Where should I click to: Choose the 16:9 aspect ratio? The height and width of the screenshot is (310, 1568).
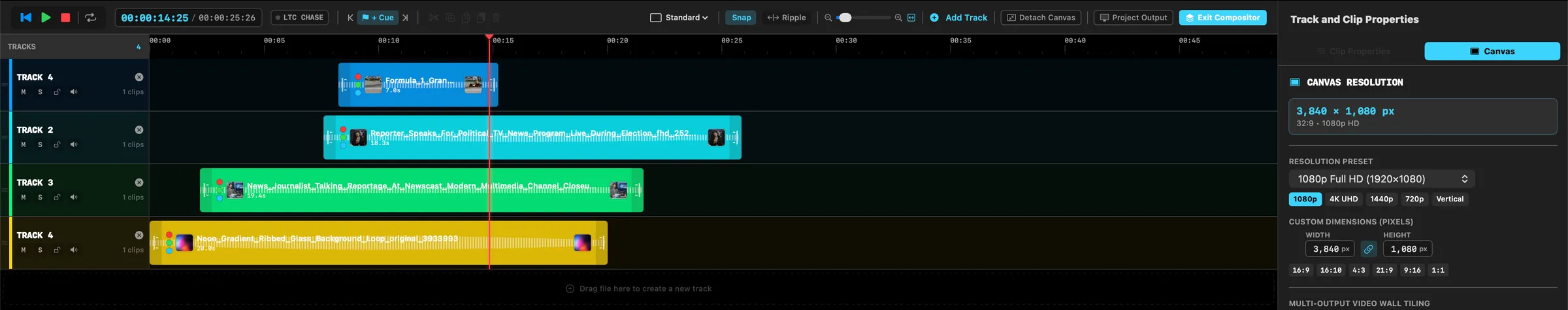pyautogui.click(x=1301, y=270)
